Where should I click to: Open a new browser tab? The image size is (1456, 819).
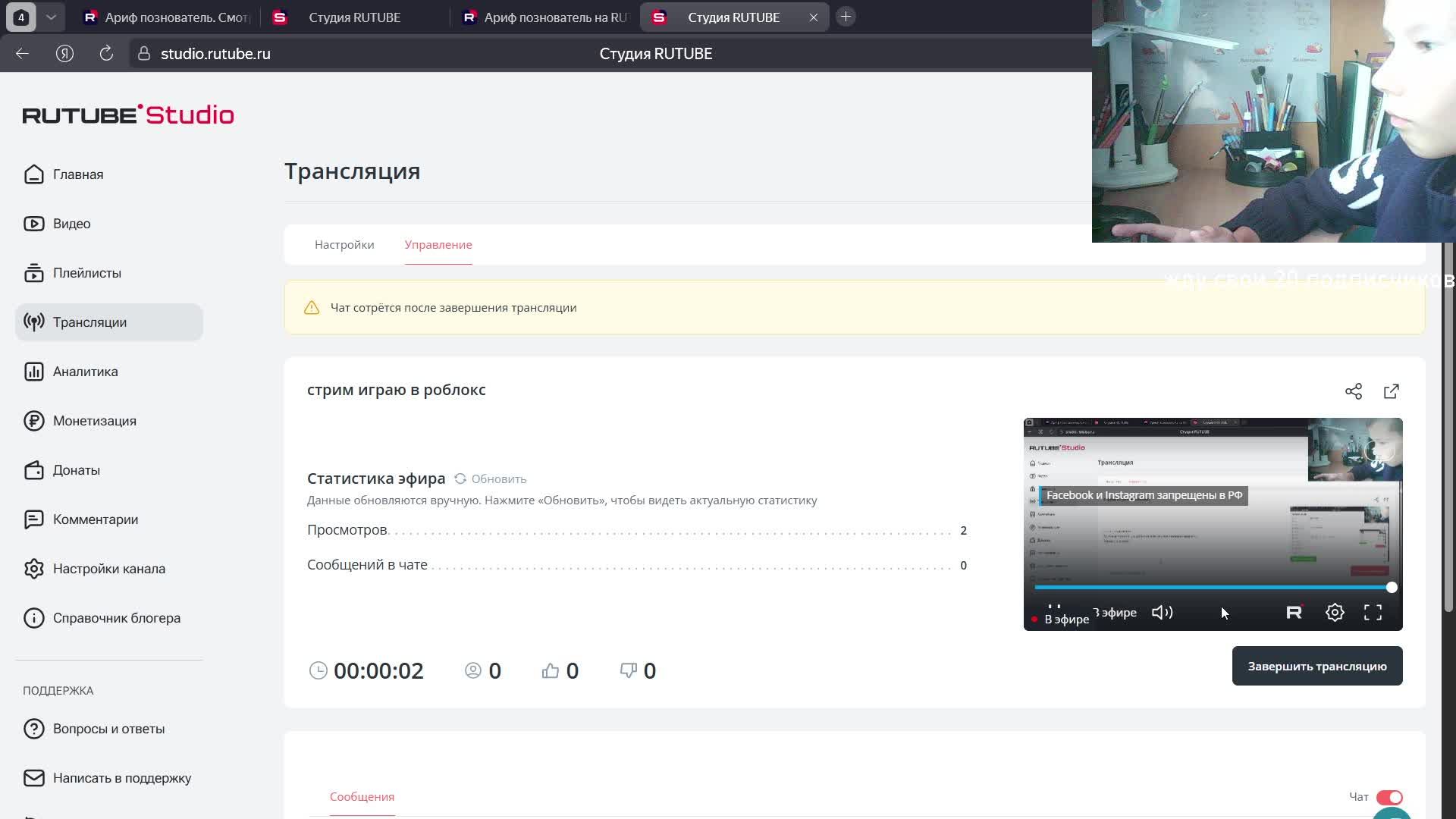pos(846,17)
